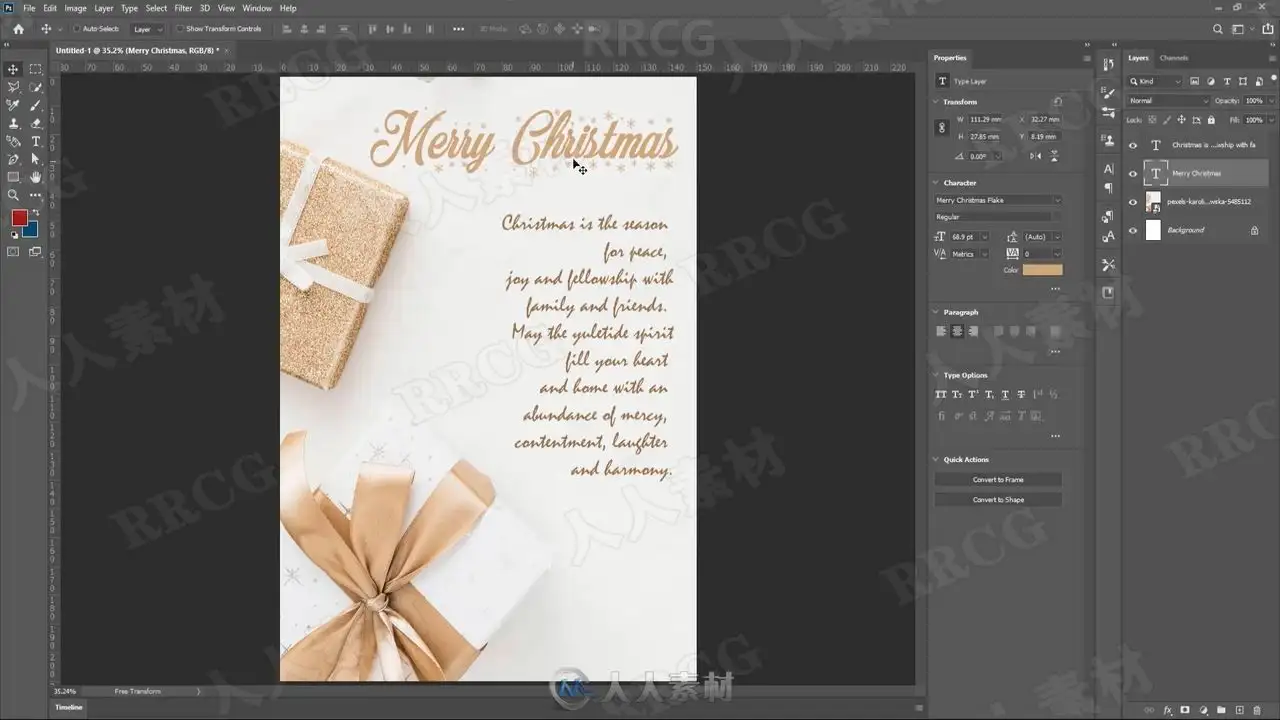
Task: Open the Window menu
Action: point(257,8)
